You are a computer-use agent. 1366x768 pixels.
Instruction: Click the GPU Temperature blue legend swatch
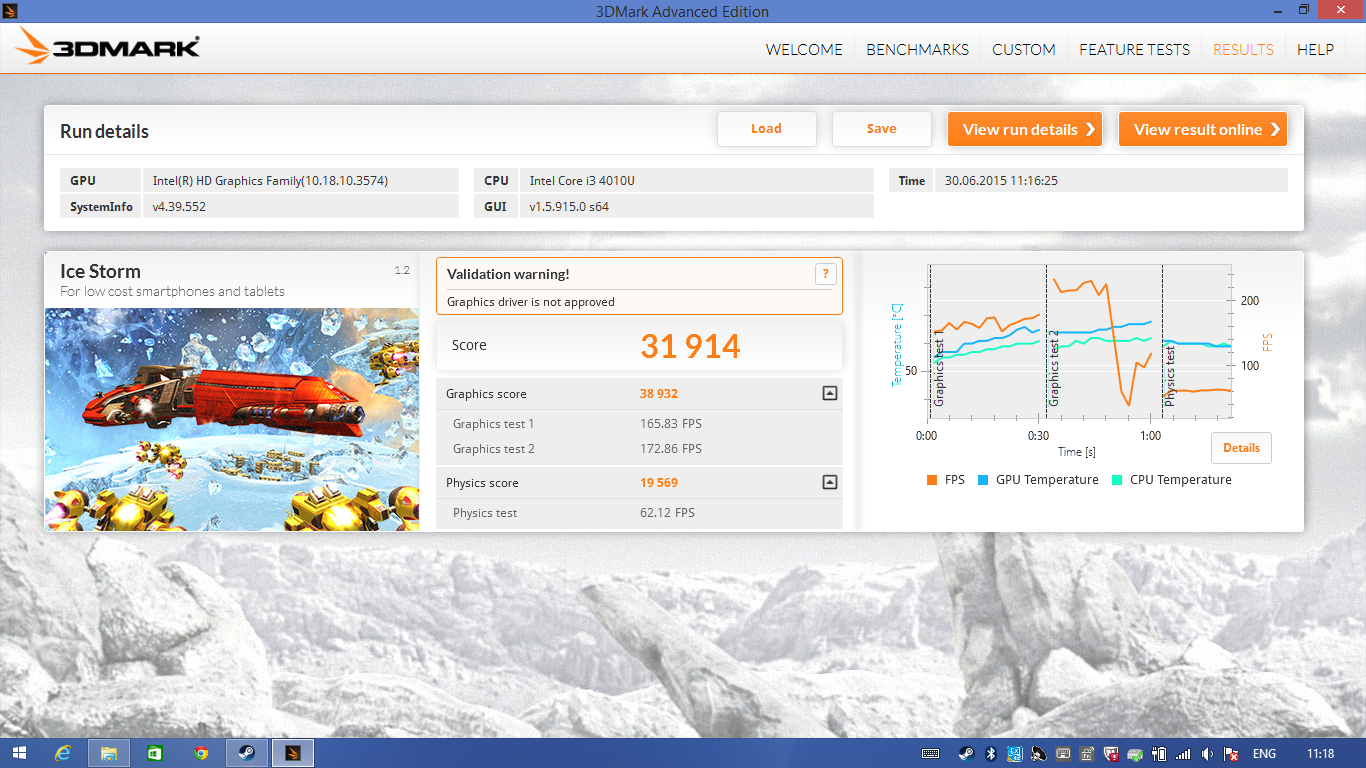pos(983,480)
